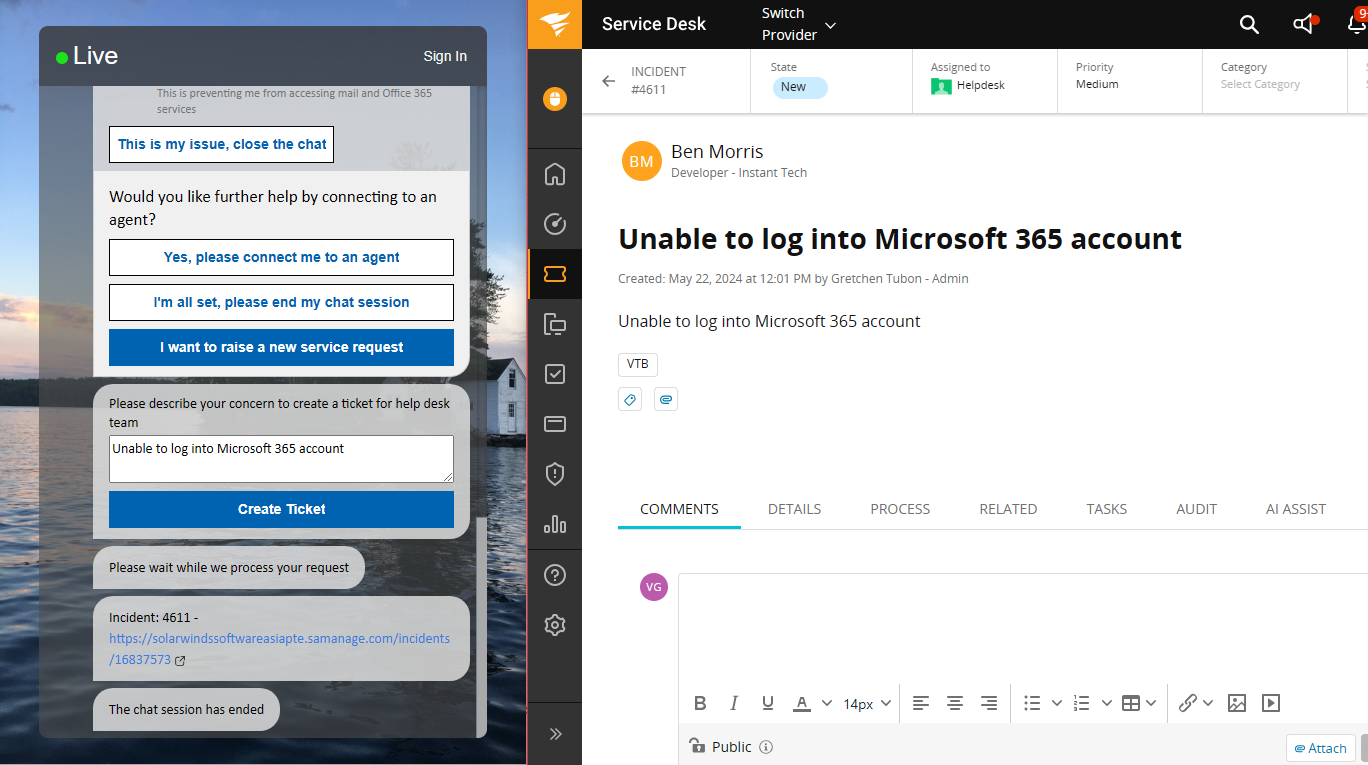The height and width of the screenshot is (765, 1368).
Task: Open the table options dropdown arrow
Action: (x=1152, y=703)
